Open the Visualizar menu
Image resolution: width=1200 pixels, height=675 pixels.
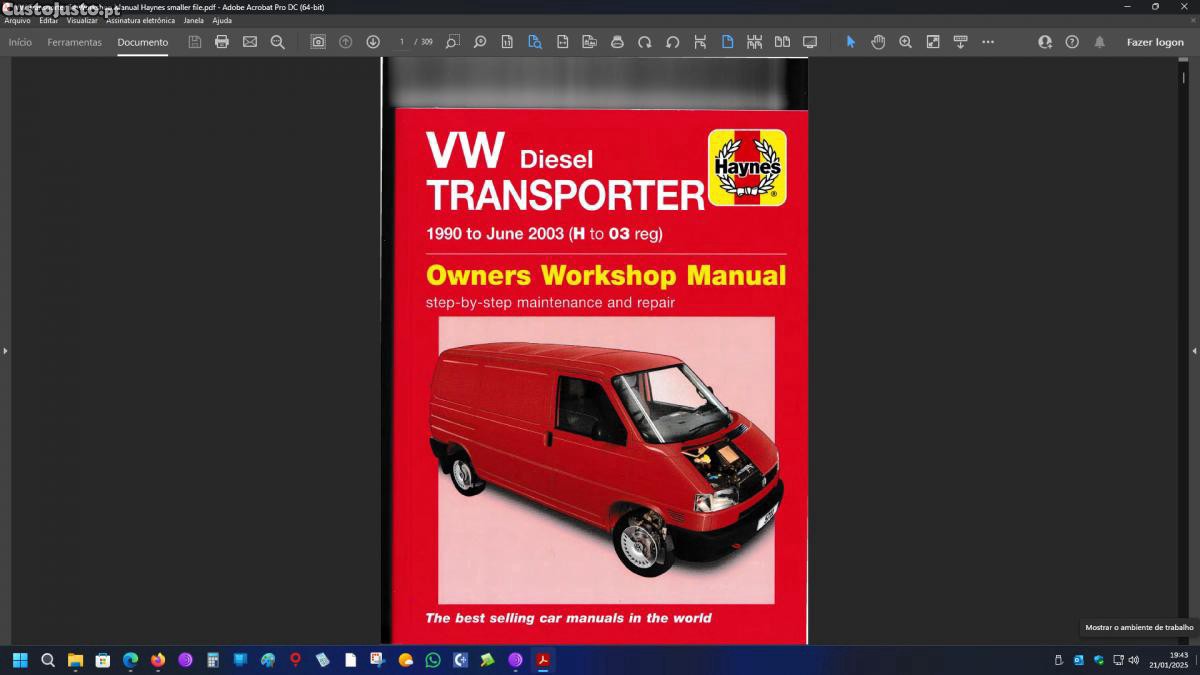click(82, 20)
